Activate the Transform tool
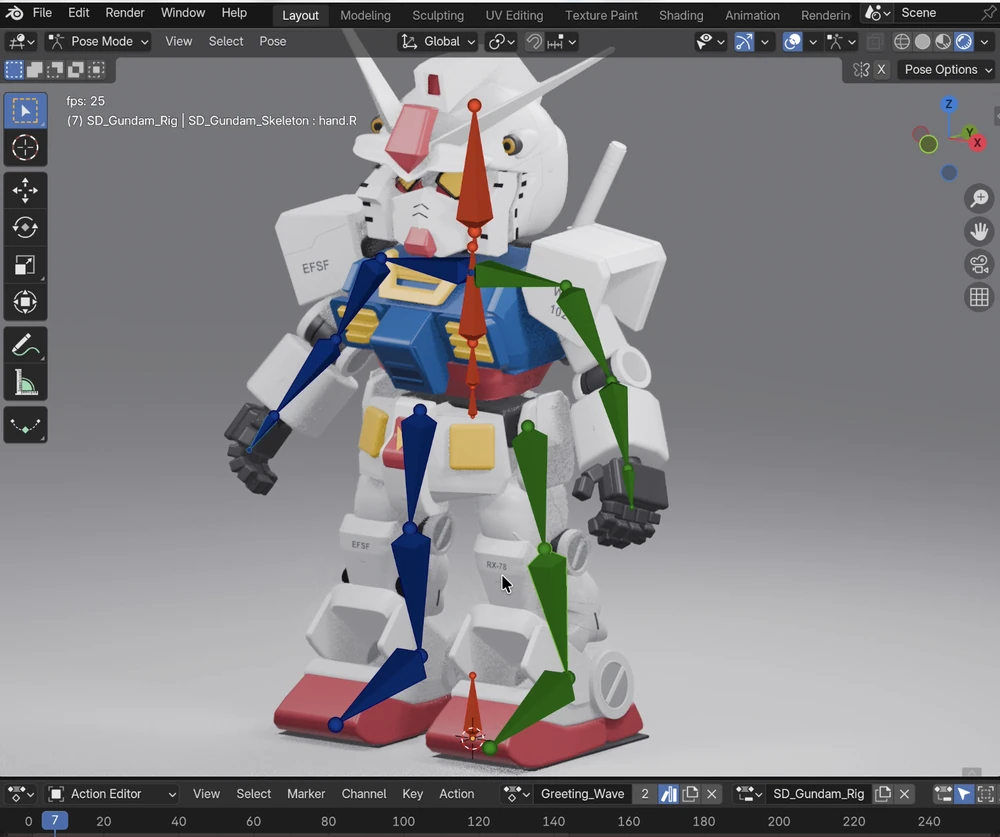 (x=26, y=302)
